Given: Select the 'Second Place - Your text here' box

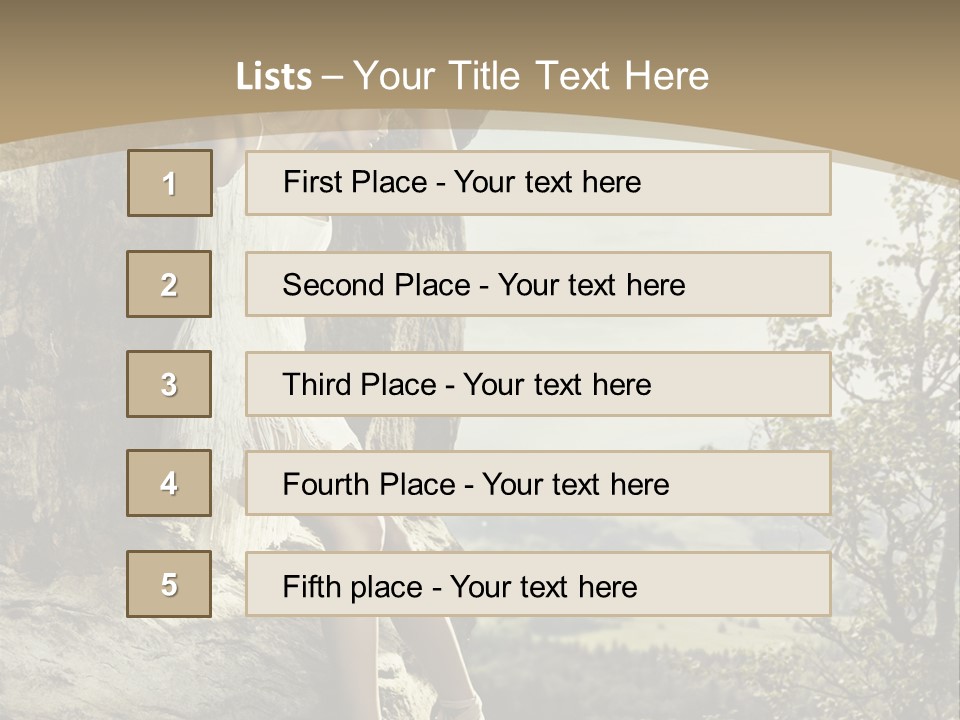Looking at the screenshot, I should 538,284.
